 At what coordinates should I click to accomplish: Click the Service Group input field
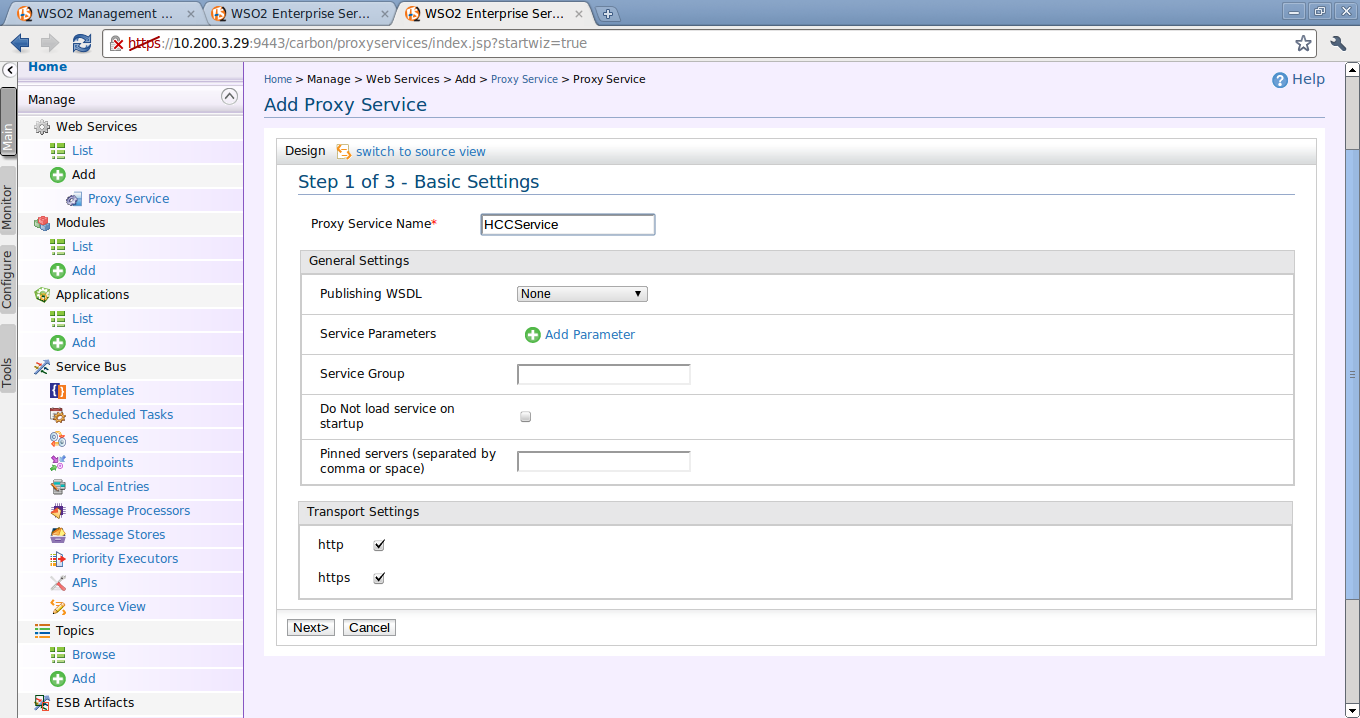[603, 373]
